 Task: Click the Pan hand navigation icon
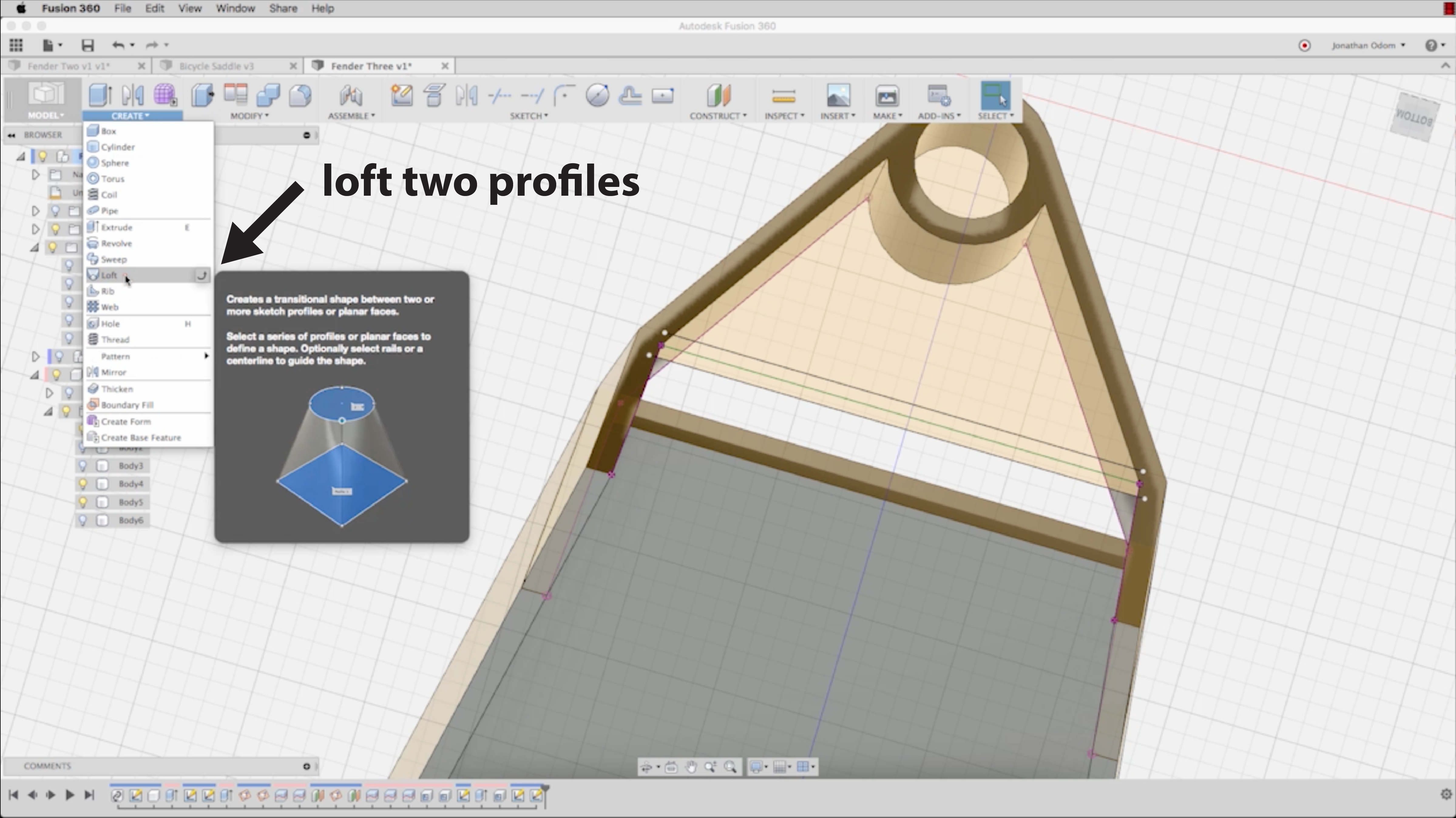point(691,767)
